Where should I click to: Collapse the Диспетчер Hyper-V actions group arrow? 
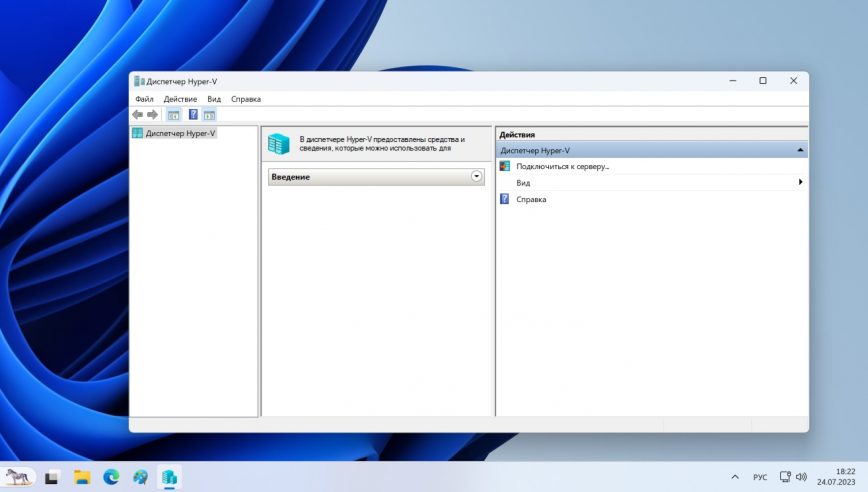pyautogui.click(x=800, y=150)
